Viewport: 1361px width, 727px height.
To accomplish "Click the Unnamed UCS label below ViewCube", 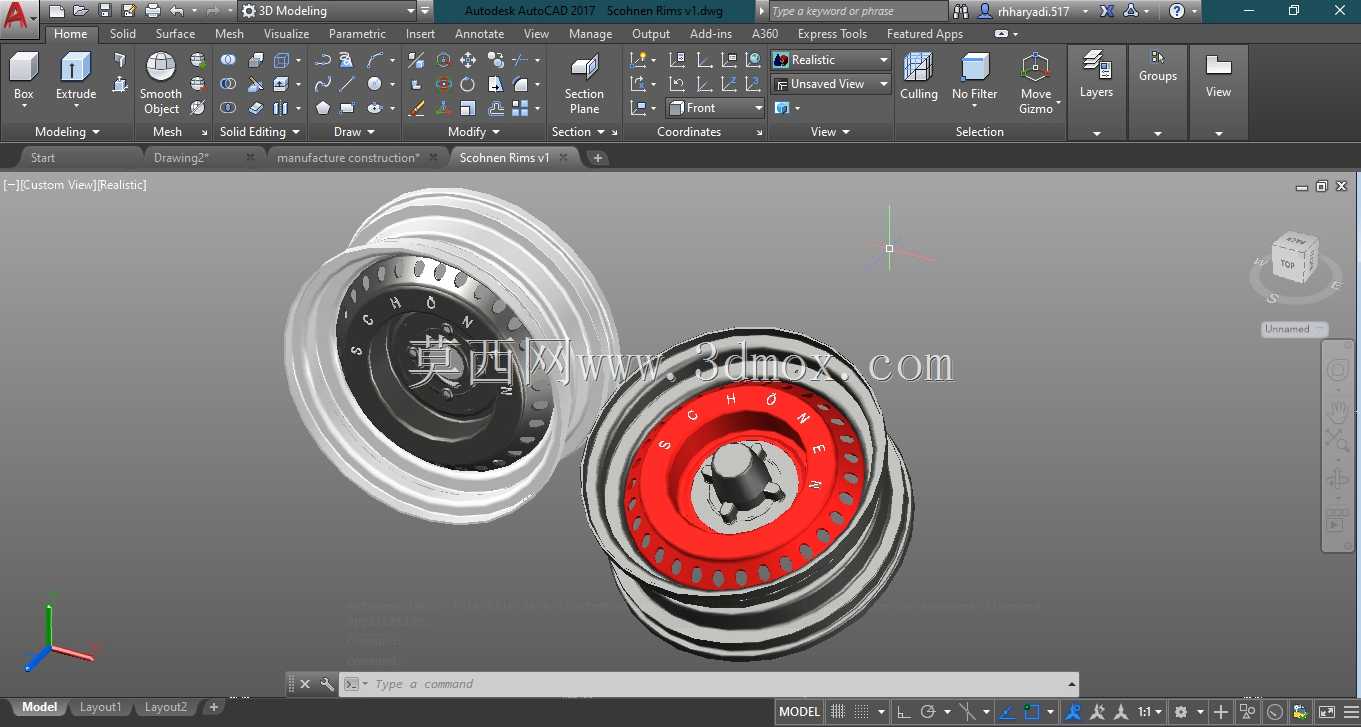I will [x=1293, y=329].
